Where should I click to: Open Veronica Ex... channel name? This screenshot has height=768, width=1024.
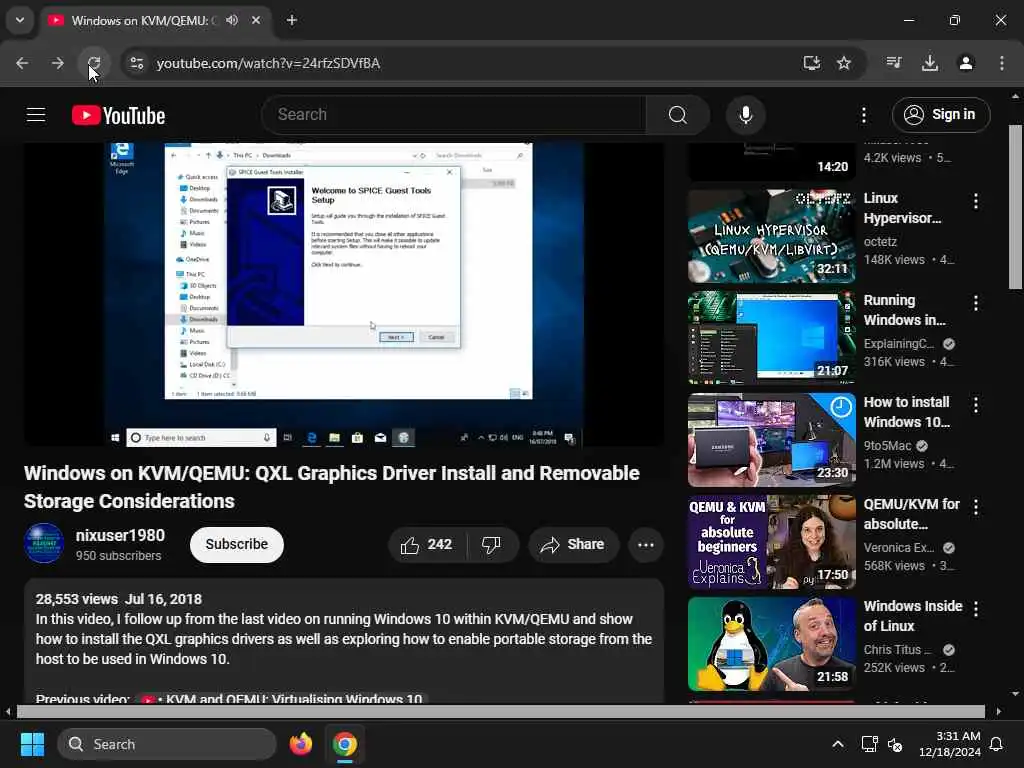tap(899, 548)
